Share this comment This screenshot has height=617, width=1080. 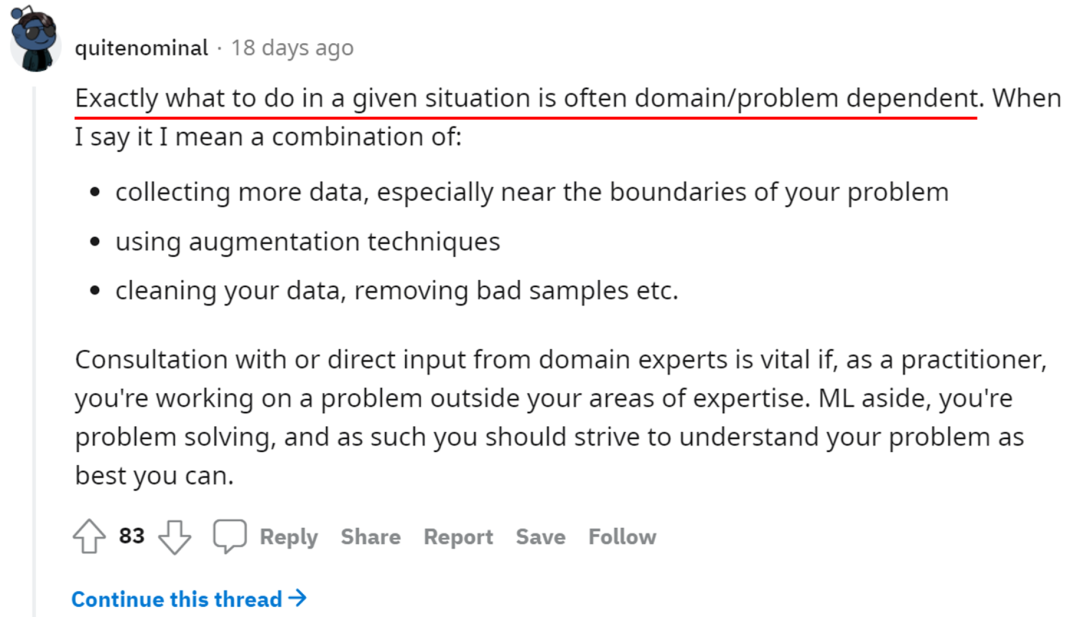[x=370, y=537]
